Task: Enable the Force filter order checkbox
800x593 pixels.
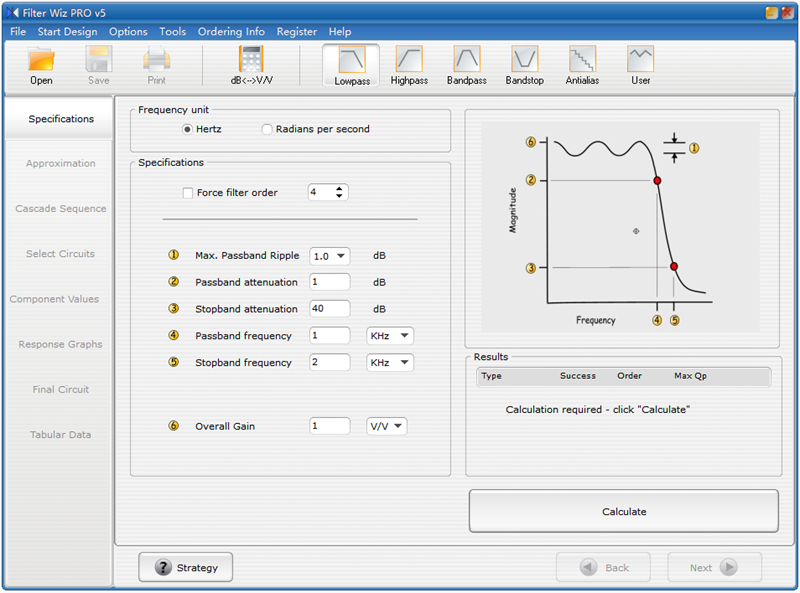Action: coord(188,193)
